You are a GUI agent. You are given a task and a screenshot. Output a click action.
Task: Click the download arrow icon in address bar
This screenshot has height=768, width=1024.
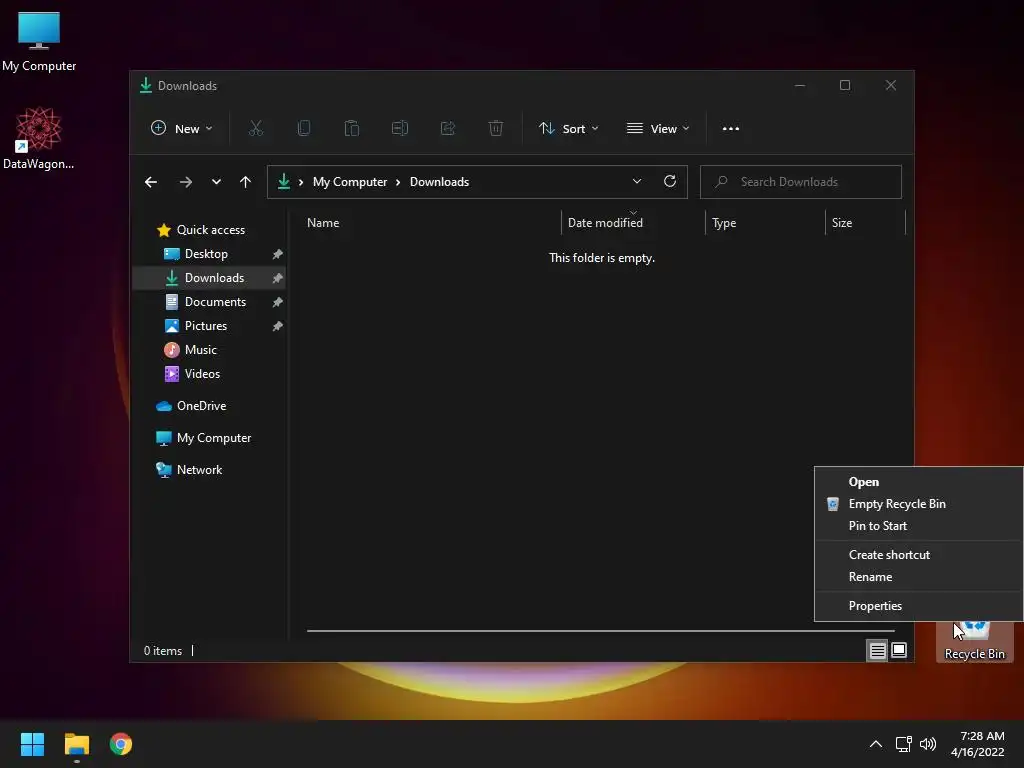[x=284, y=181]
